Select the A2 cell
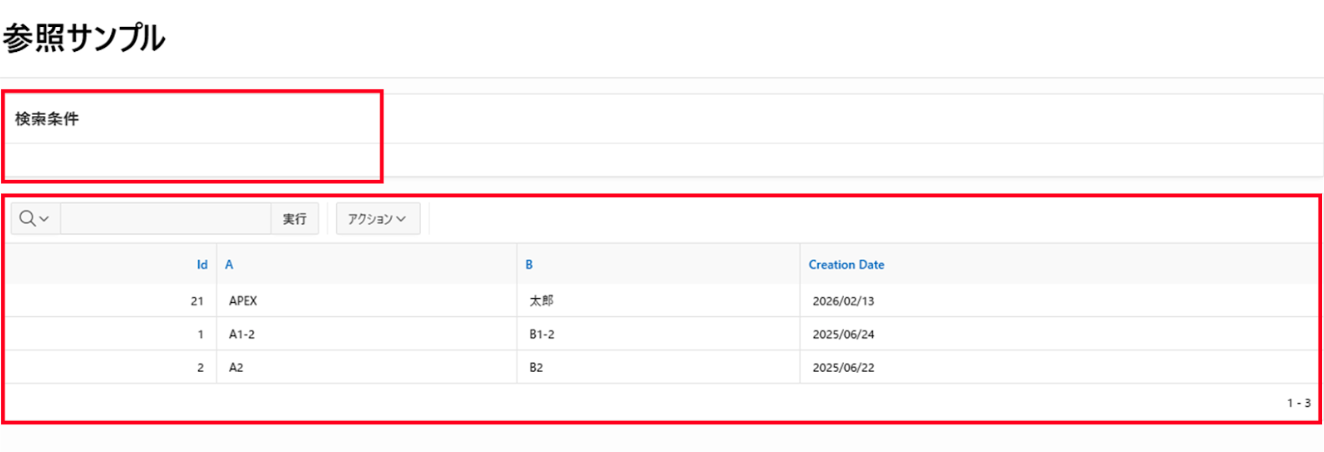The height and width of the screenshot is (452, 1324). 236,367
